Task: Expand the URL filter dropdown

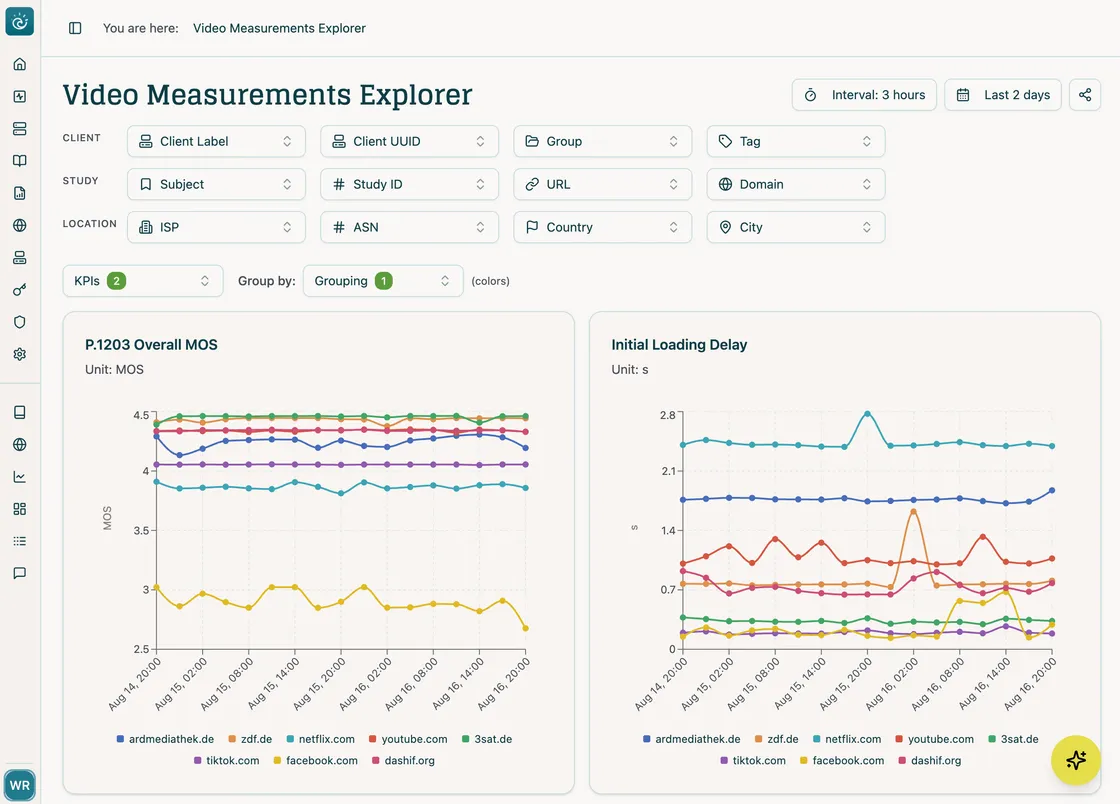Action: 602,184
